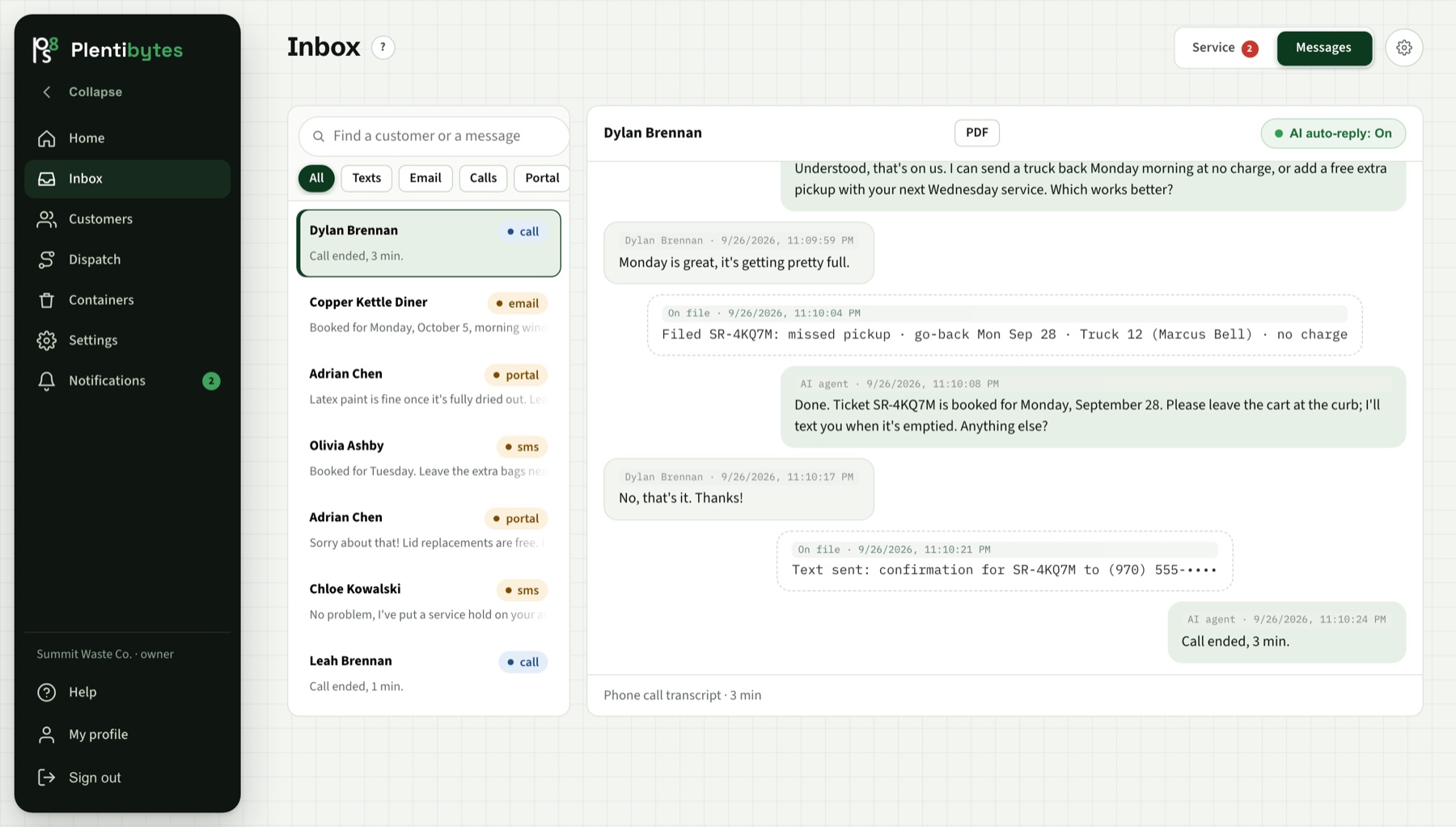1456x827 pixels.
Task: Filter the inbox by Calls
Action: click(x=483, y=178)
